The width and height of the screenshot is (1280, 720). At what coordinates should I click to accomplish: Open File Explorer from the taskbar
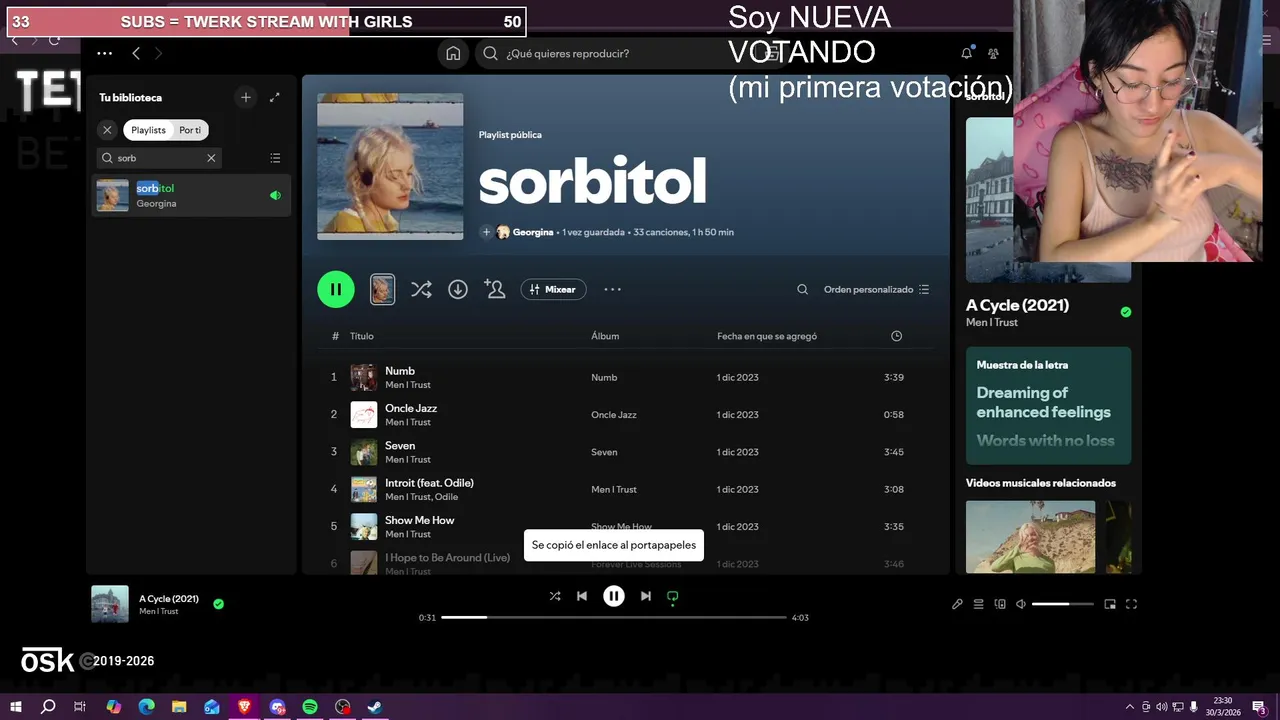click(179, 707)
